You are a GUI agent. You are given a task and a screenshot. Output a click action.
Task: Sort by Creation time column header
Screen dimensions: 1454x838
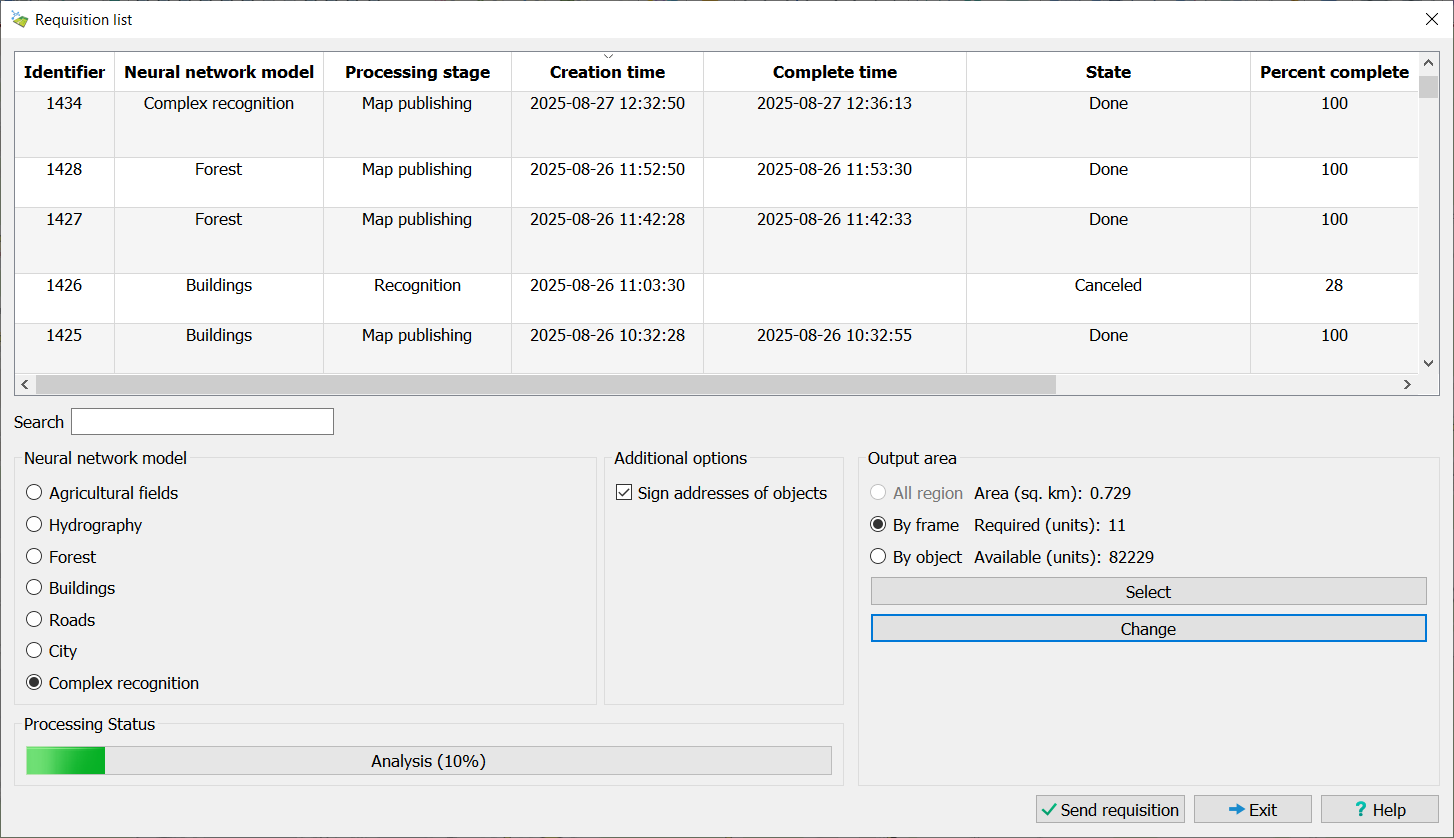click(607, 72)
